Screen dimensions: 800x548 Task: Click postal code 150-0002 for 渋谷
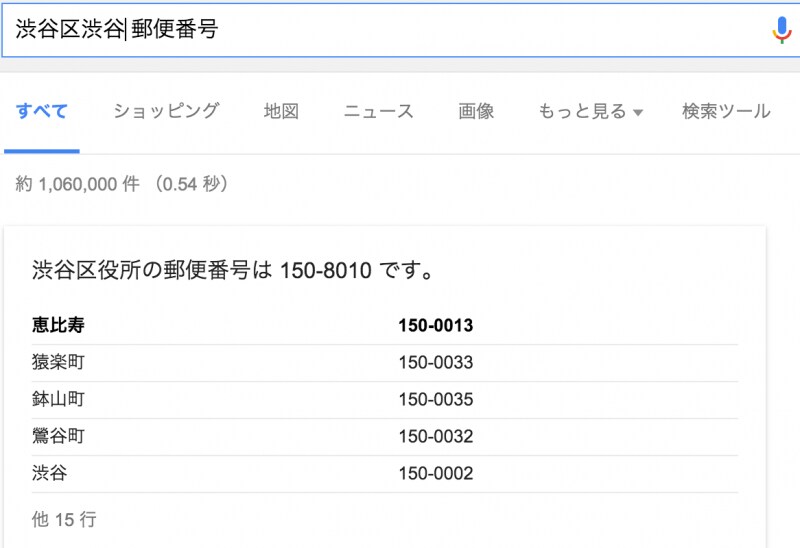[435, 473]
